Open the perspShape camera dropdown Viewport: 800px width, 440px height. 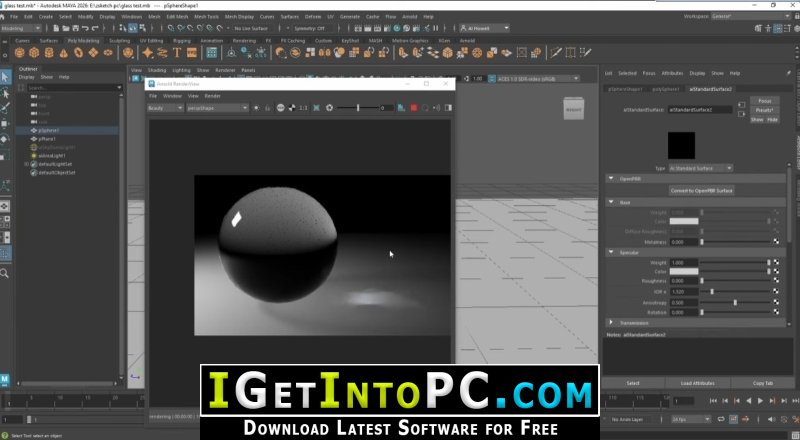click(x=217, y=108)
